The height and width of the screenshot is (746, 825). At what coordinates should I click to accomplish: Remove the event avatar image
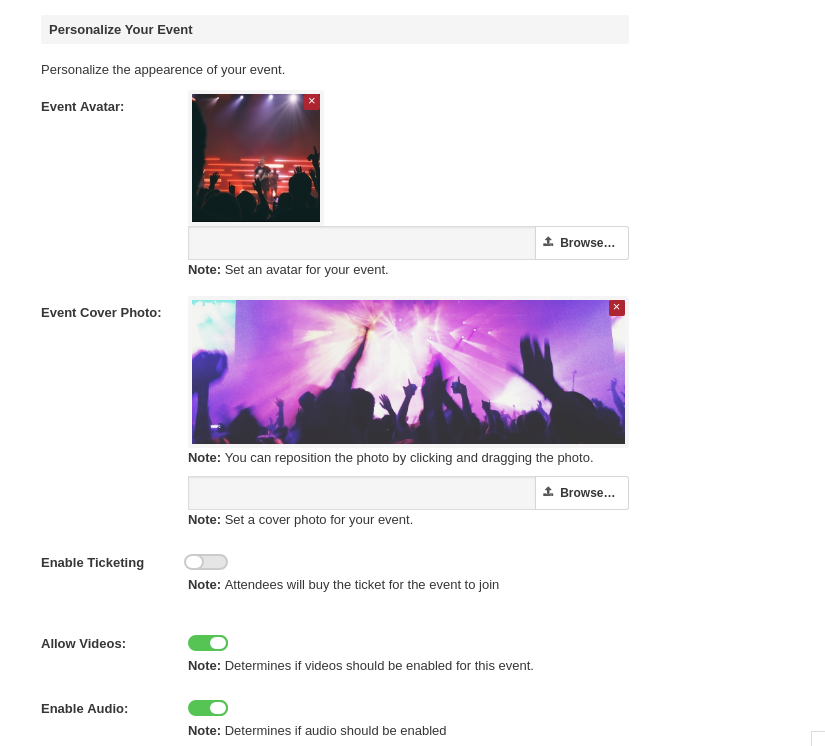312,101
